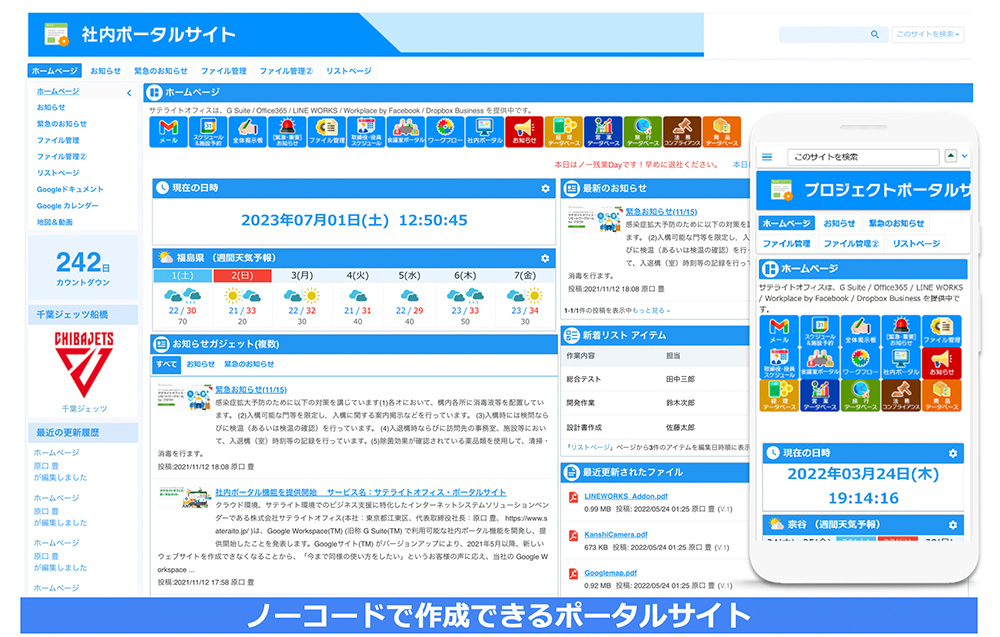Screen dimensions: 1000x637
Task: Open the ファイル管理 icon in desktop icon row
Action: click(x=327, y=132)
